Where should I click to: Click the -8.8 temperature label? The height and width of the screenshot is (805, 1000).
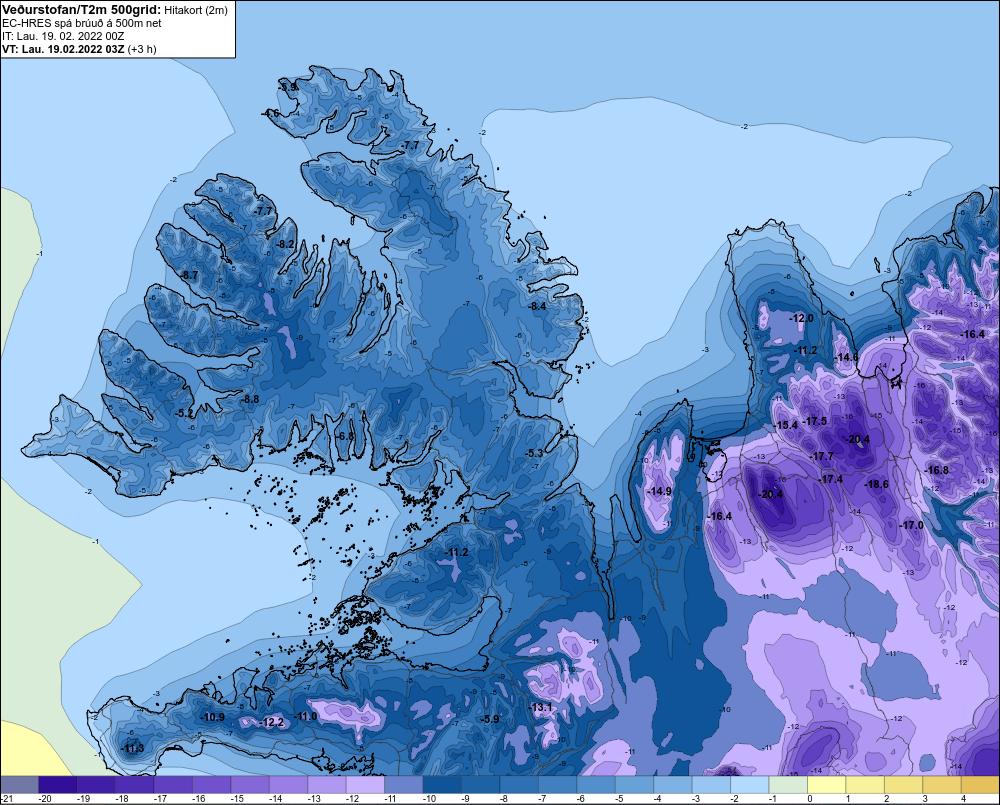[x=249, y=399]
